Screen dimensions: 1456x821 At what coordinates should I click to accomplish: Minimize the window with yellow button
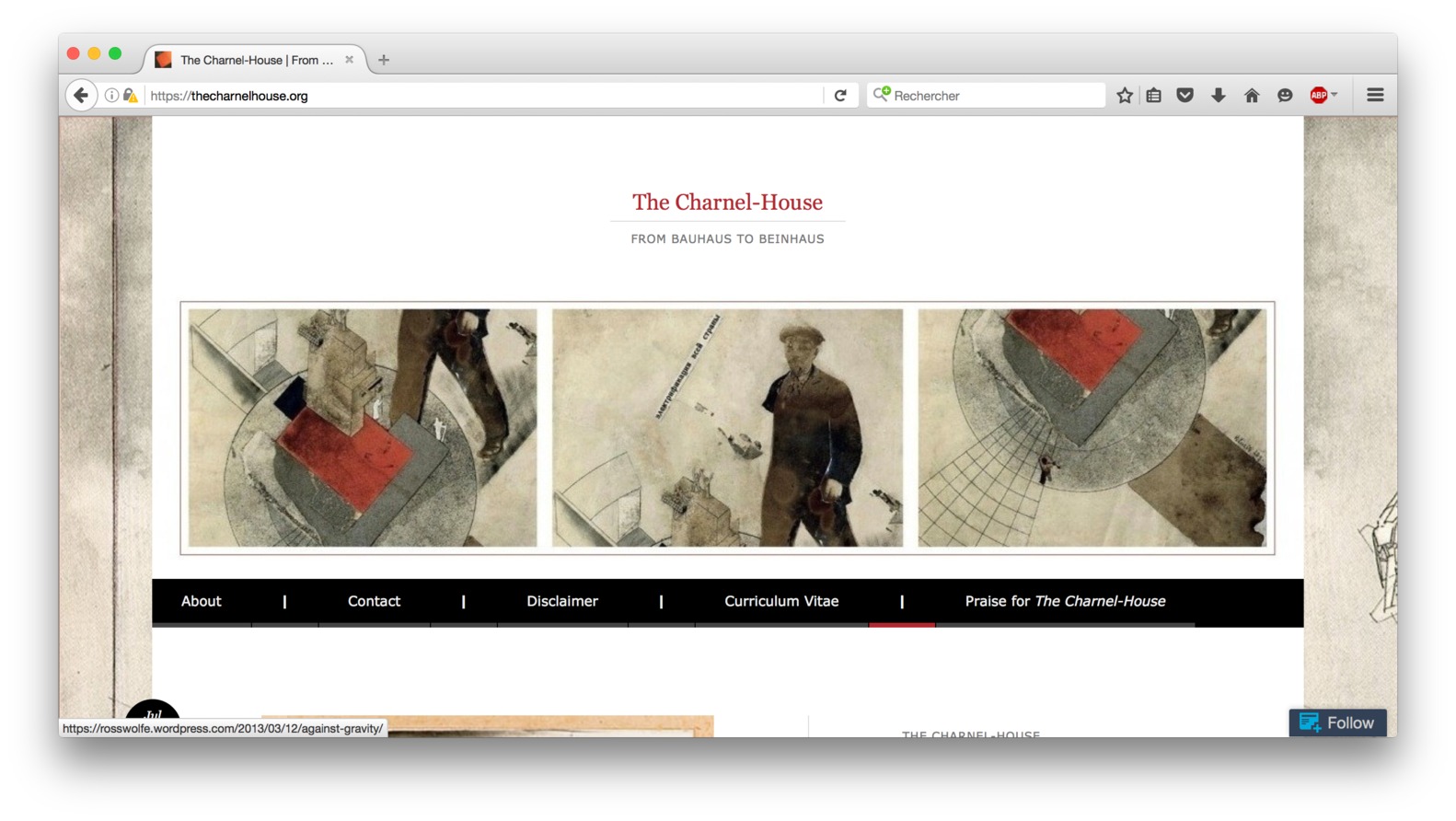(94, 53)
